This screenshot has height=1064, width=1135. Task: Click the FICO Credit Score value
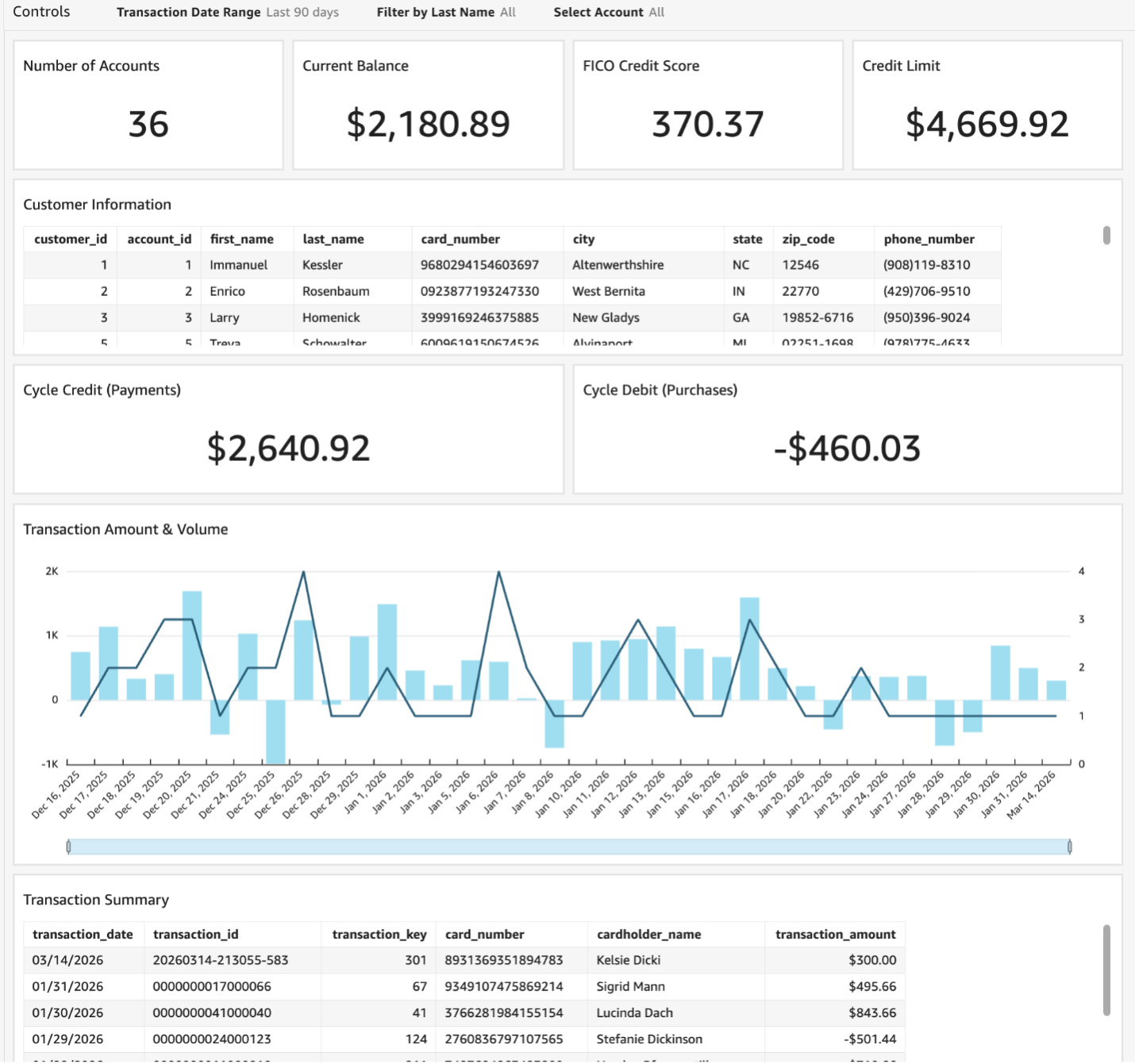click(x=707, y=124)
